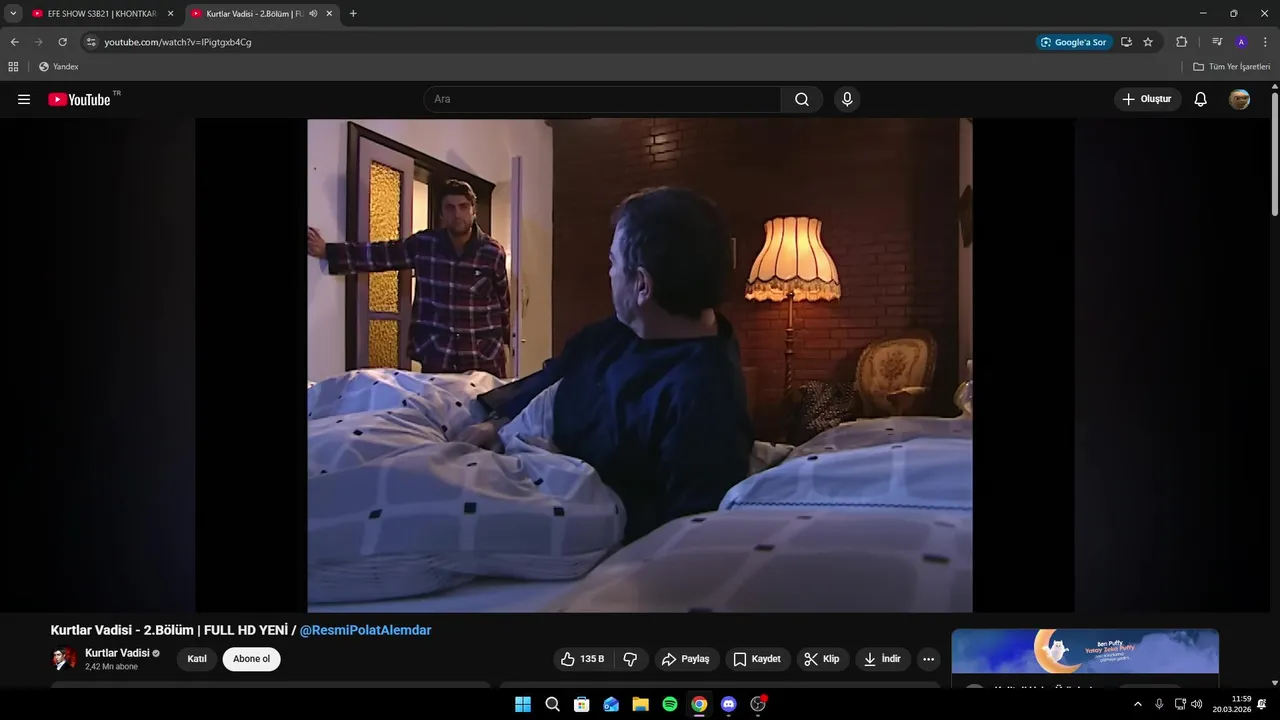This screenshot has width=1280, height=720.
Task: Save video with Kaydet button
Action: click(757, 659)
